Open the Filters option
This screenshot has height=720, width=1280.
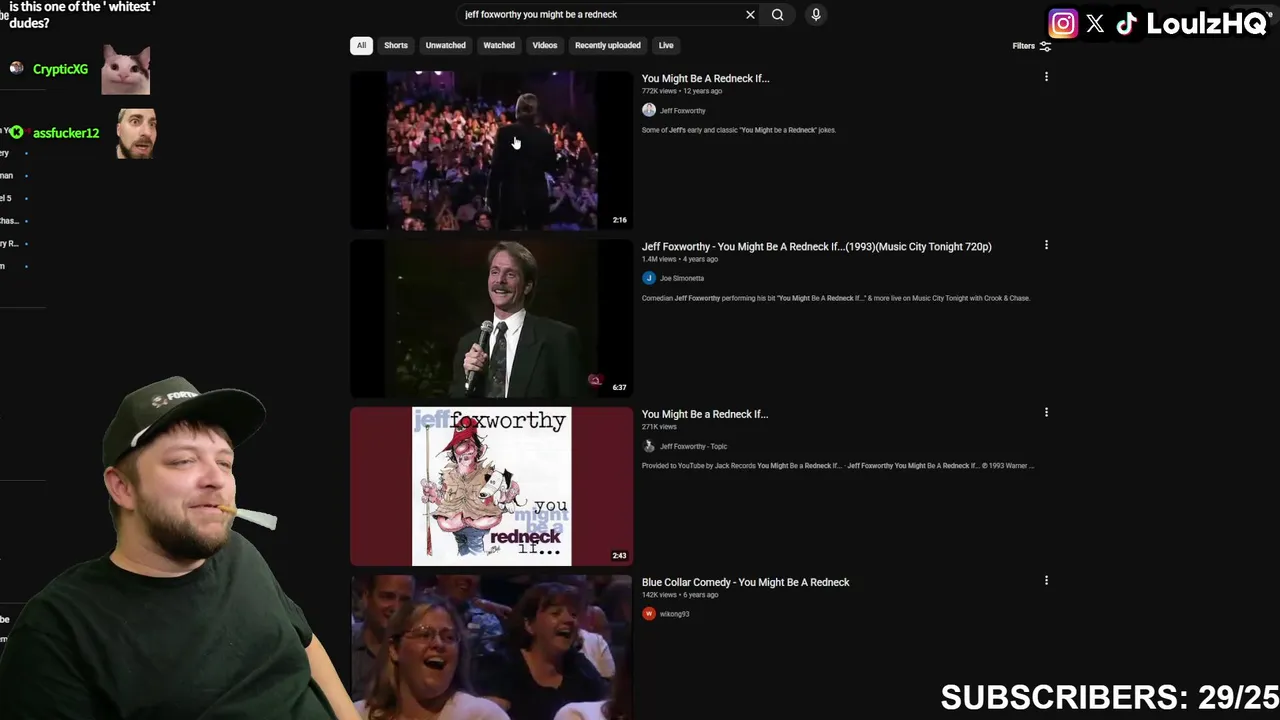(1031, 46)
